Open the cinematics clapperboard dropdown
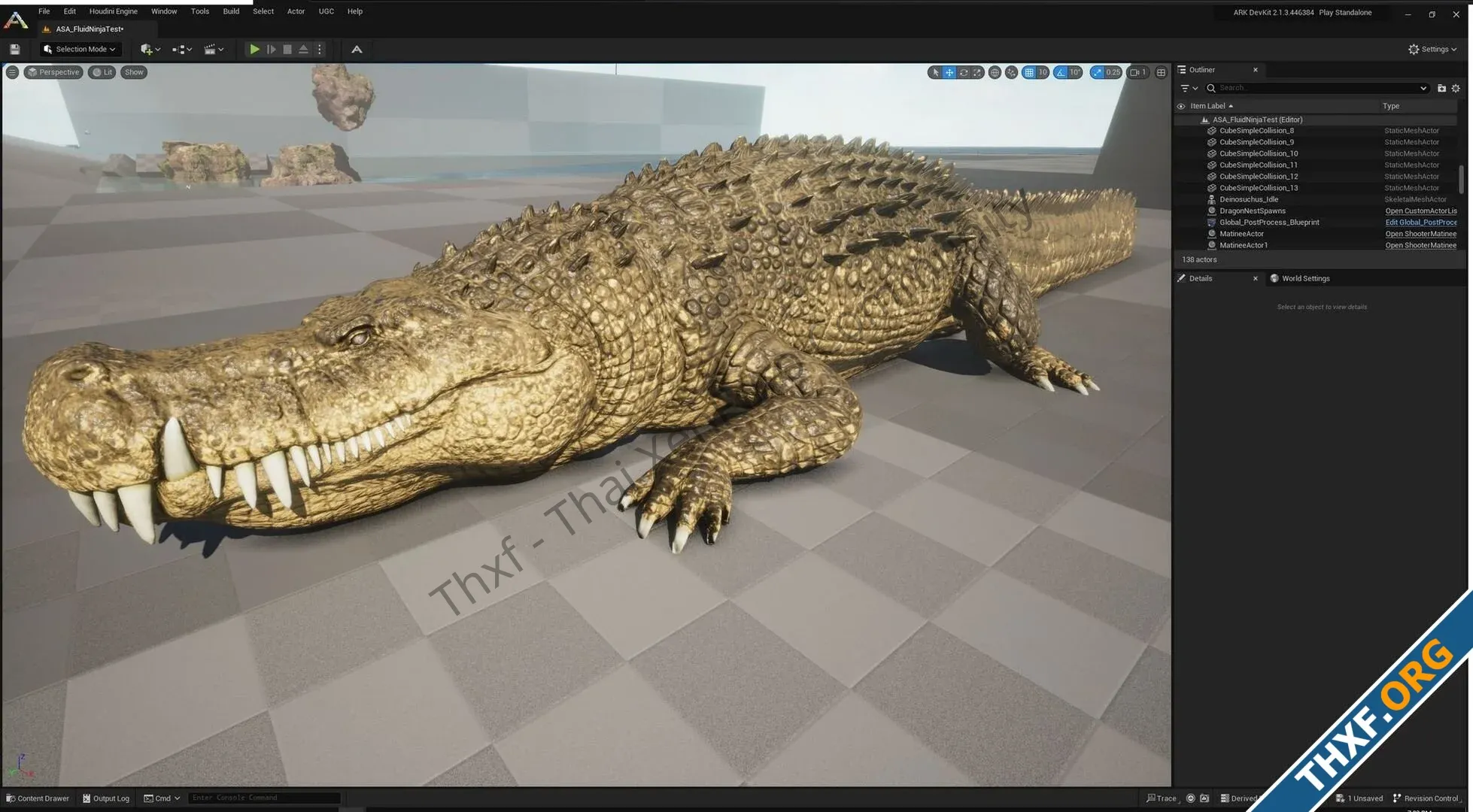Image resolution: width=1473 pixels, height=812 pixels. (214, 49)
